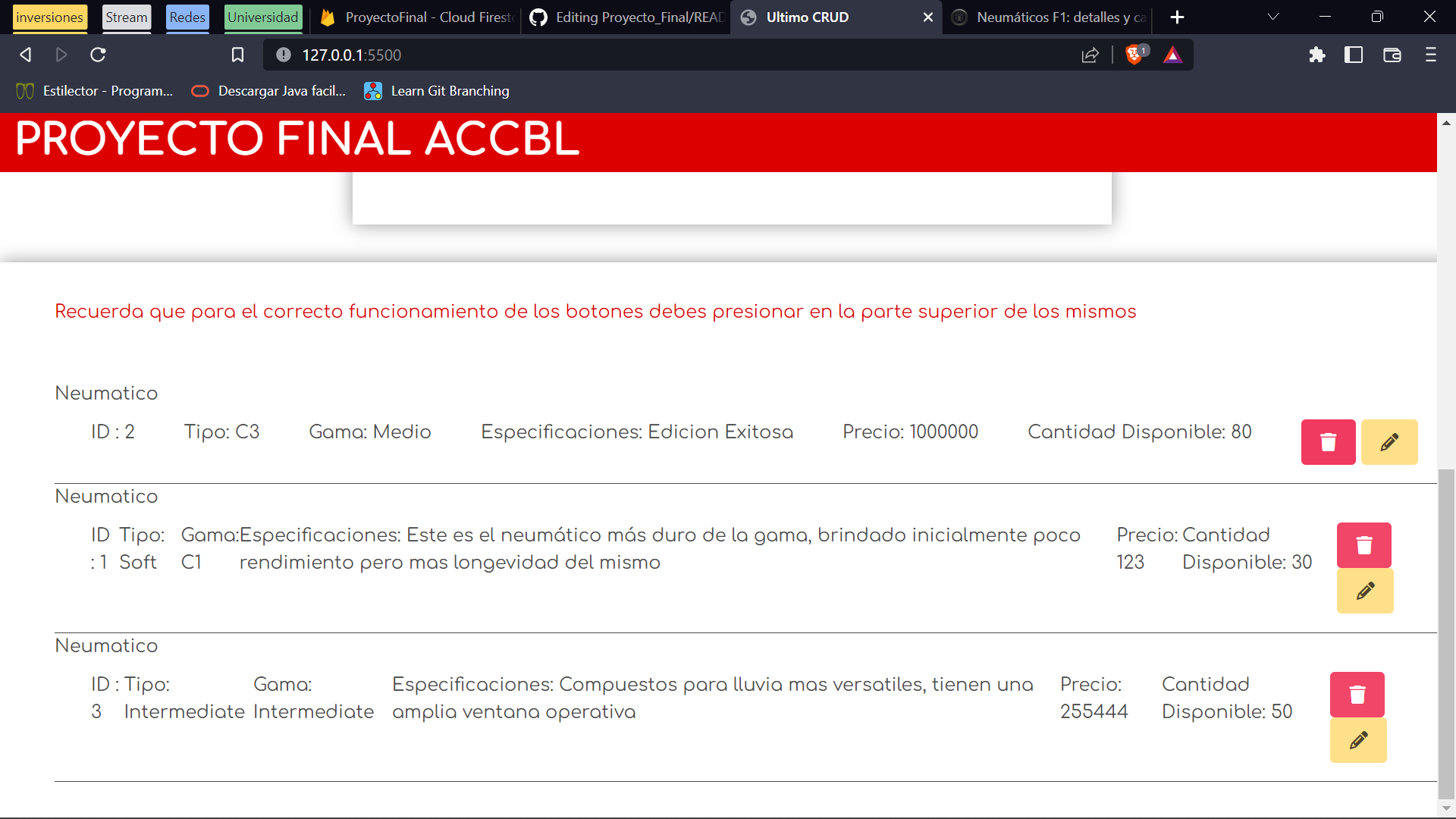Delete the Soft C1 neumatico
The width and height of the screenshot is (1456, 819).
pyautogui.click(x=1363, y=545)
